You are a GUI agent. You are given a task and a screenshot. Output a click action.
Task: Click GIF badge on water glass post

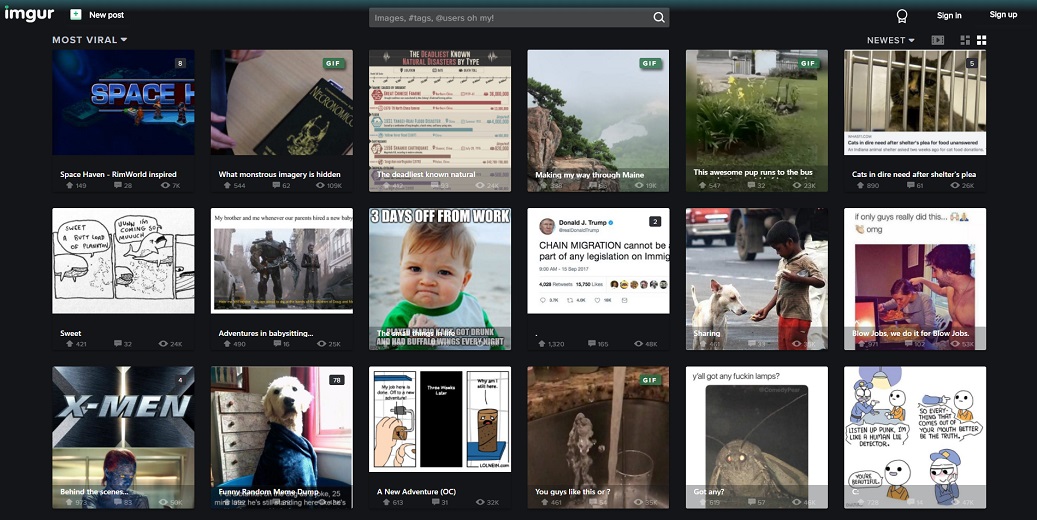pyautogui.click(x=649, y=380)
